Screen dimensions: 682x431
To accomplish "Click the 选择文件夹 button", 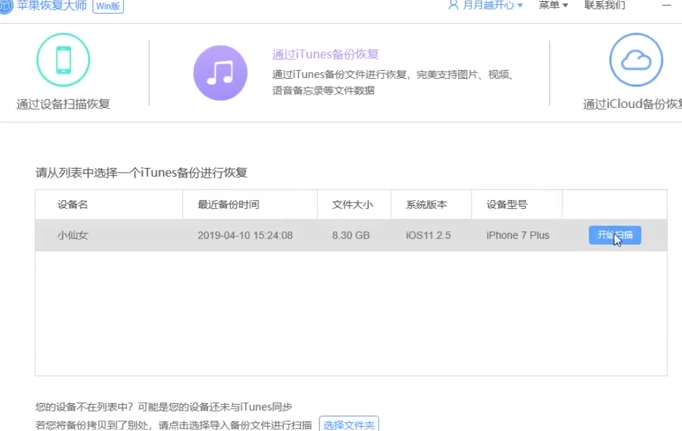I will click(x=349, y=424).
